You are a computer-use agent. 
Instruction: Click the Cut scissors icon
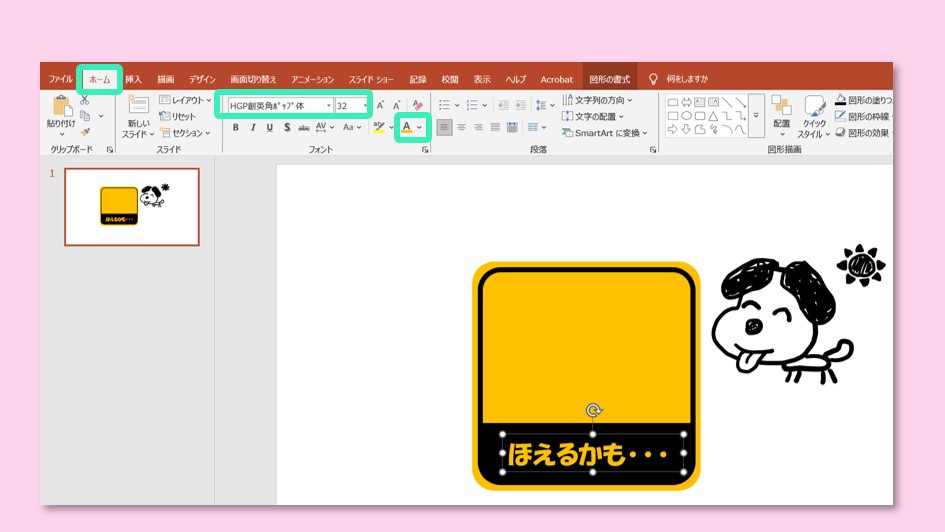(84, 100)
